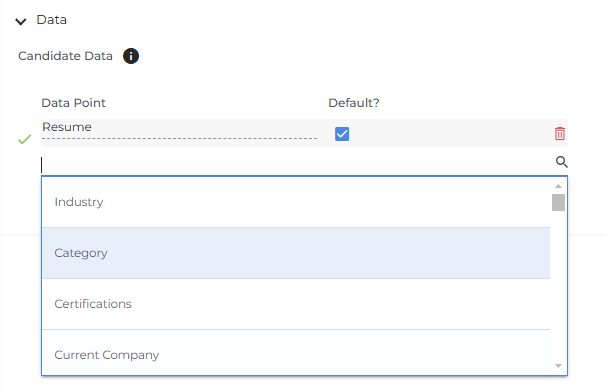Select the highlighted Category option
The image size is (605, 390).
pos(296,253)
